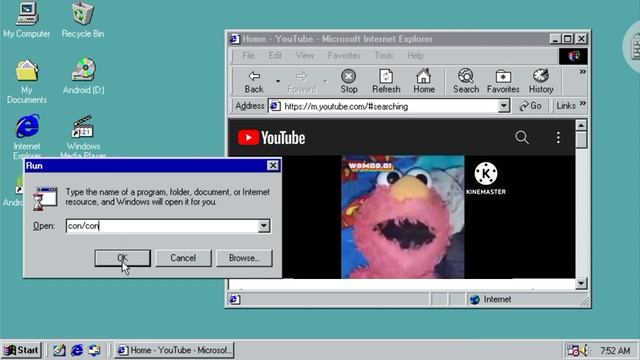Confirm Run dialog with OK
Screen dimensions: 640x360
(x=122, y=258)
